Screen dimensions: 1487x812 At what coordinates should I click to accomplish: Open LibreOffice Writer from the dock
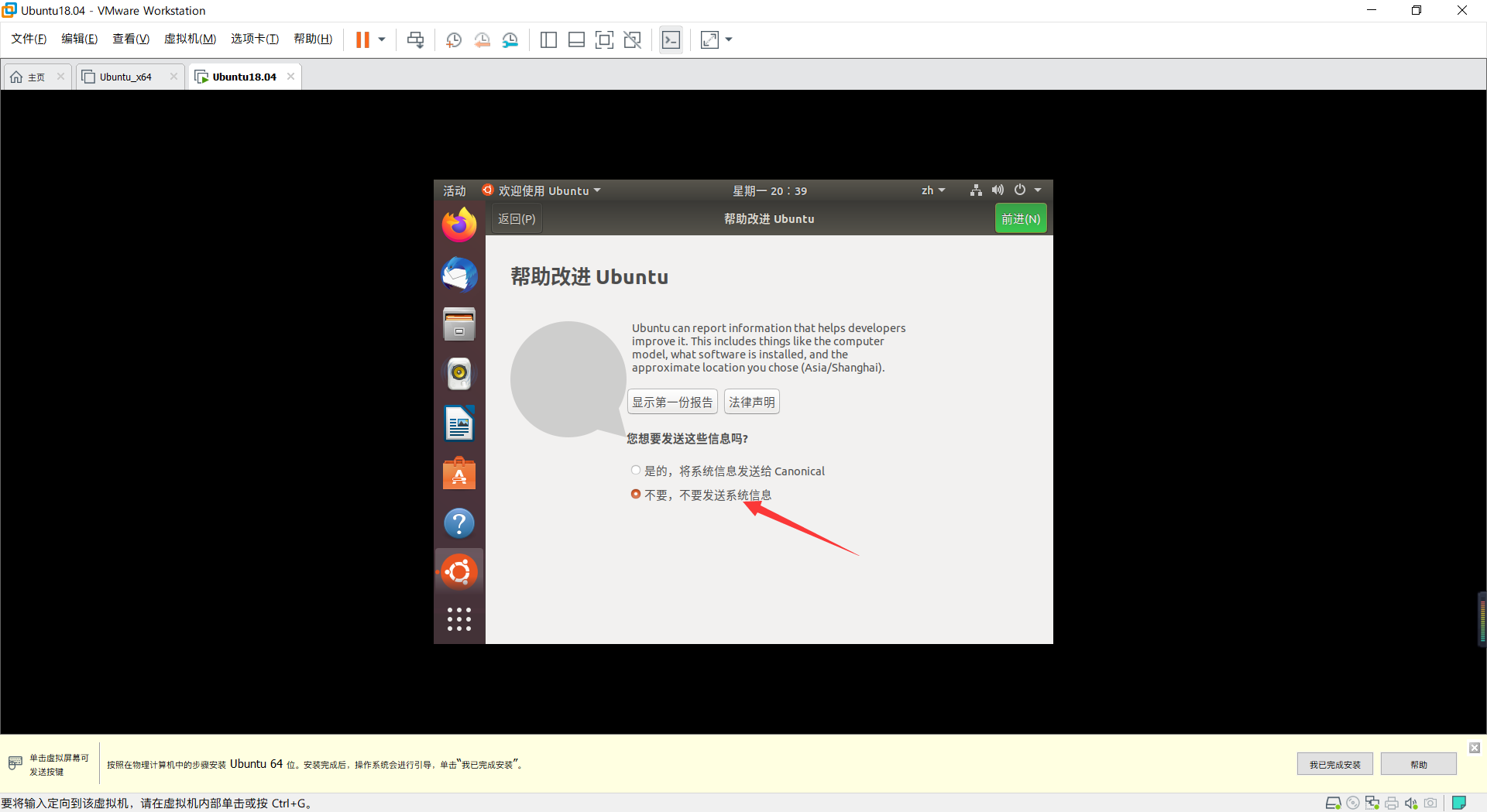459,423
